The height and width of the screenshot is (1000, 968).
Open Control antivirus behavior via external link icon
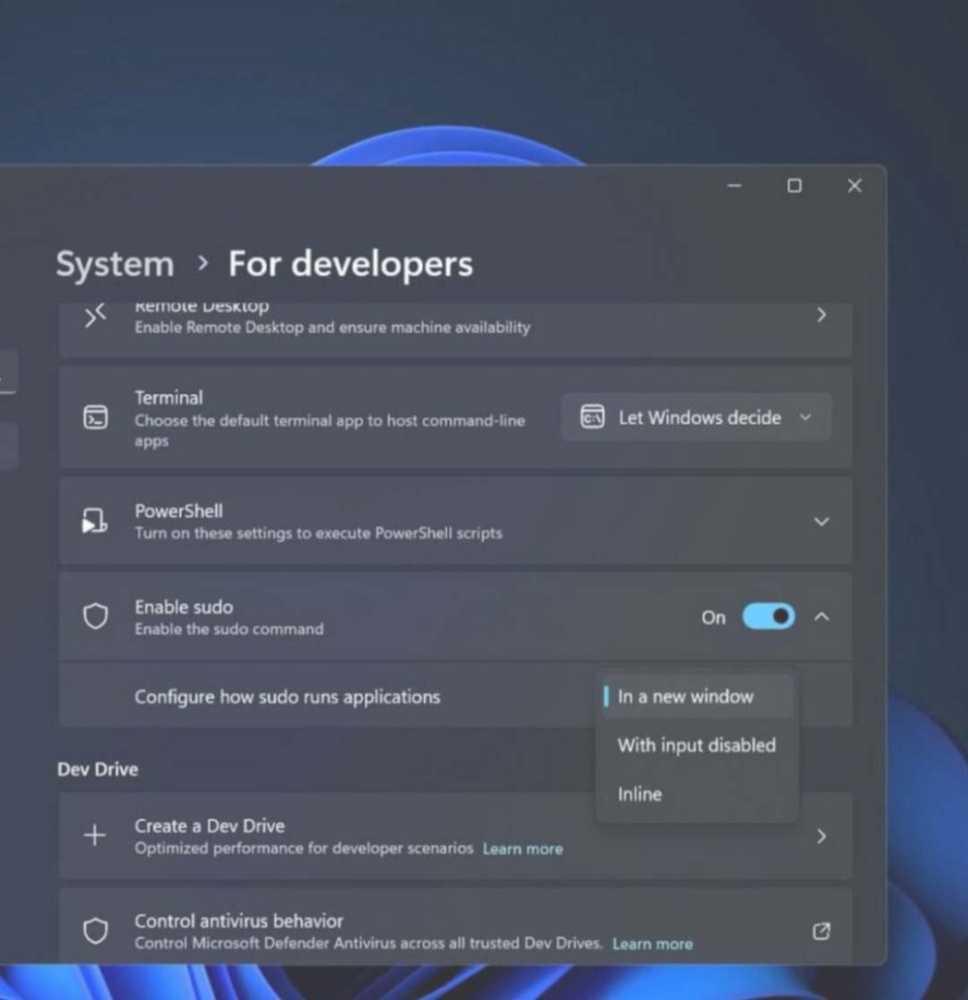(x=821, y=931)
